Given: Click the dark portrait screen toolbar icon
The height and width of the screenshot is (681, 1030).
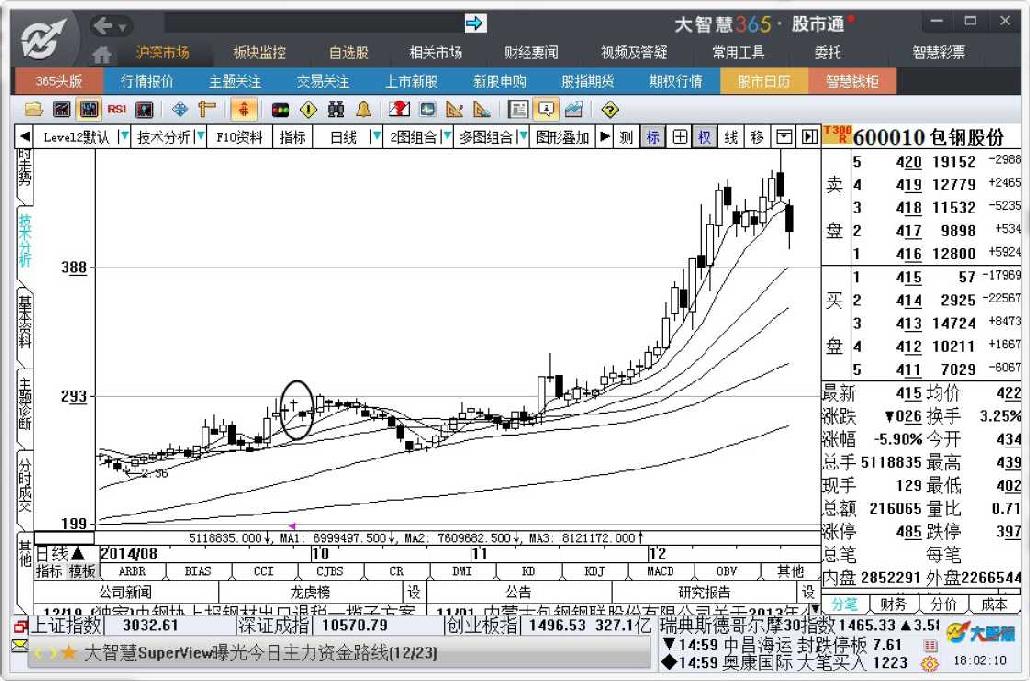Looking at the screenshot, I should 144,109.
